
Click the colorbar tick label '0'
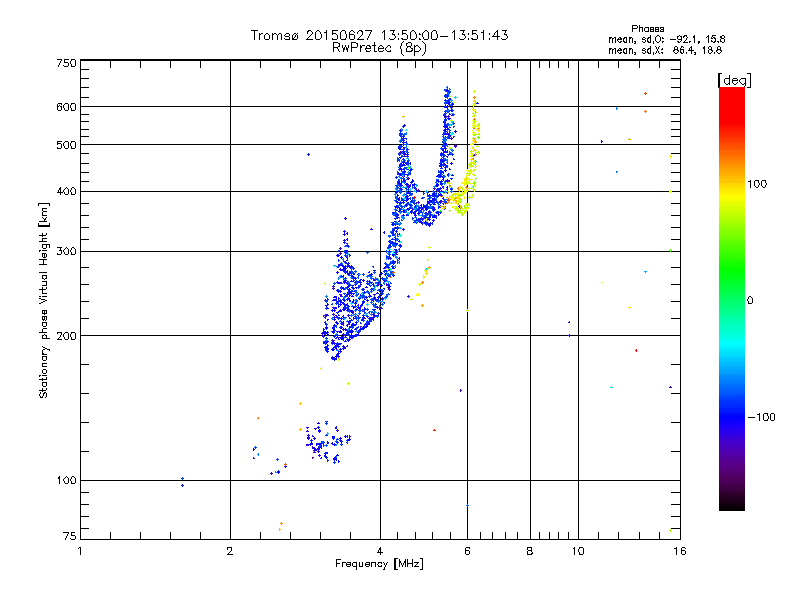[750, 301]
